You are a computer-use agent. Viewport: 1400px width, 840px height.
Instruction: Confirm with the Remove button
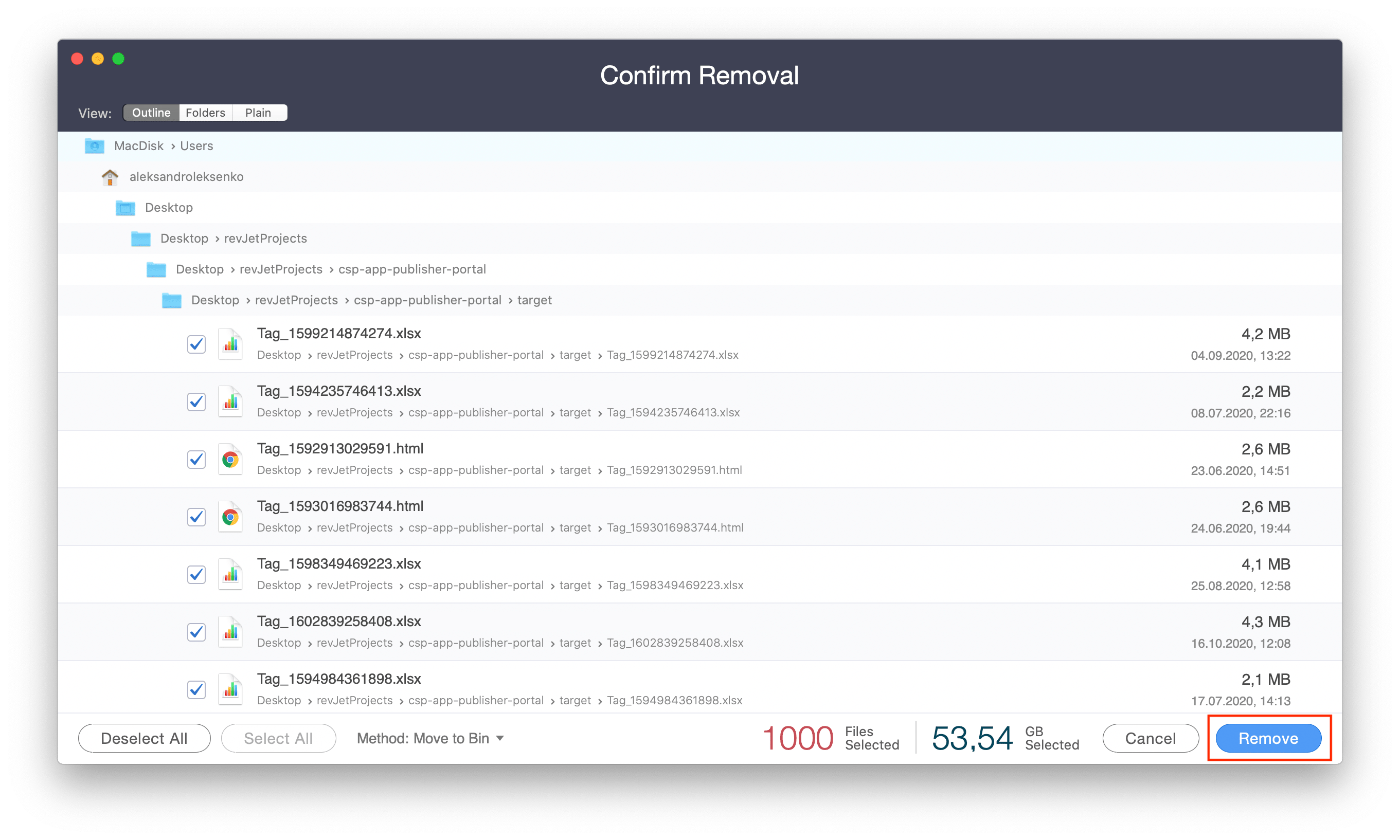[x=1269, y=739]
